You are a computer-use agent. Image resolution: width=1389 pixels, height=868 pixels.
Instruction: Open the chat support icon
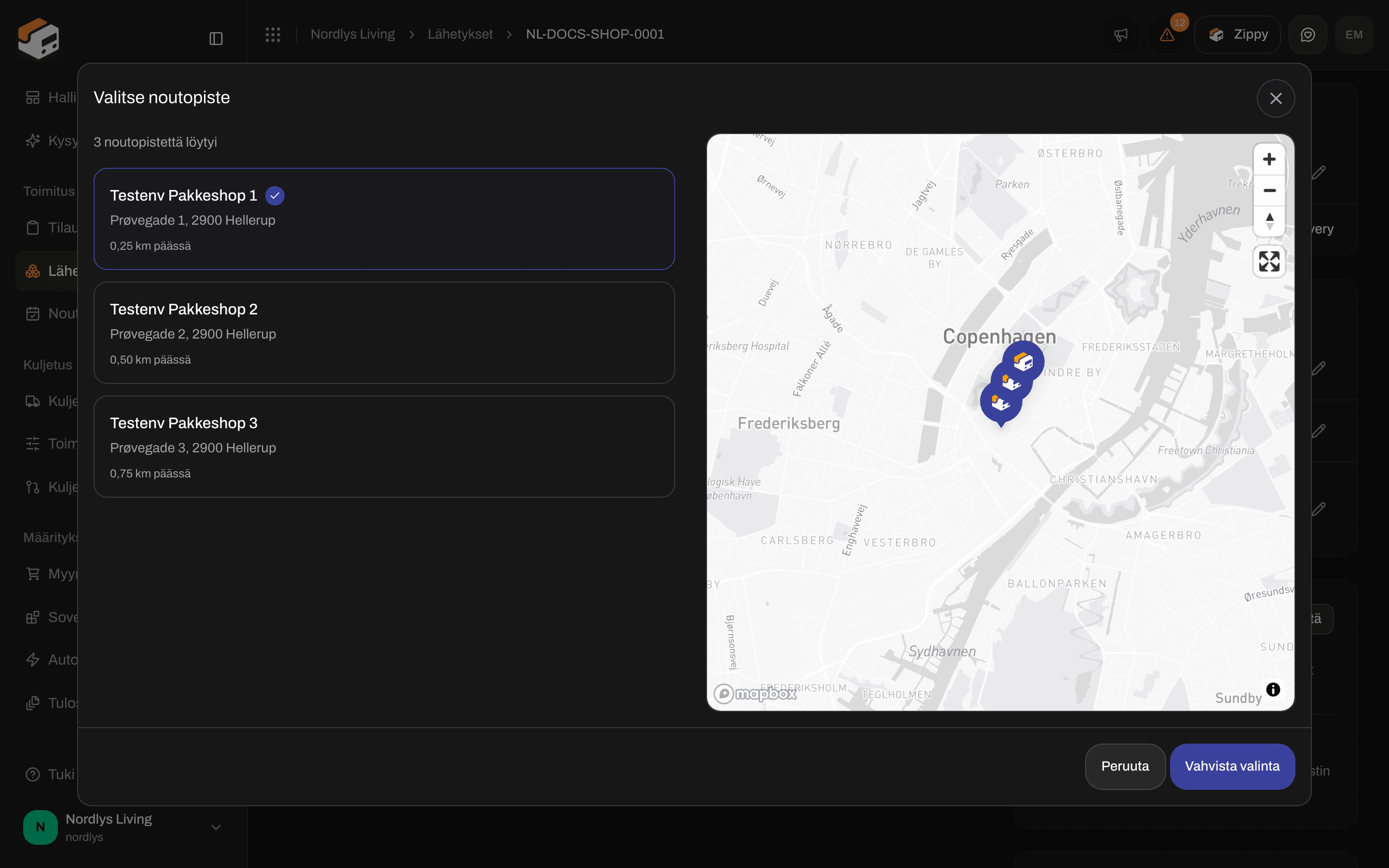coord(1307,35)
